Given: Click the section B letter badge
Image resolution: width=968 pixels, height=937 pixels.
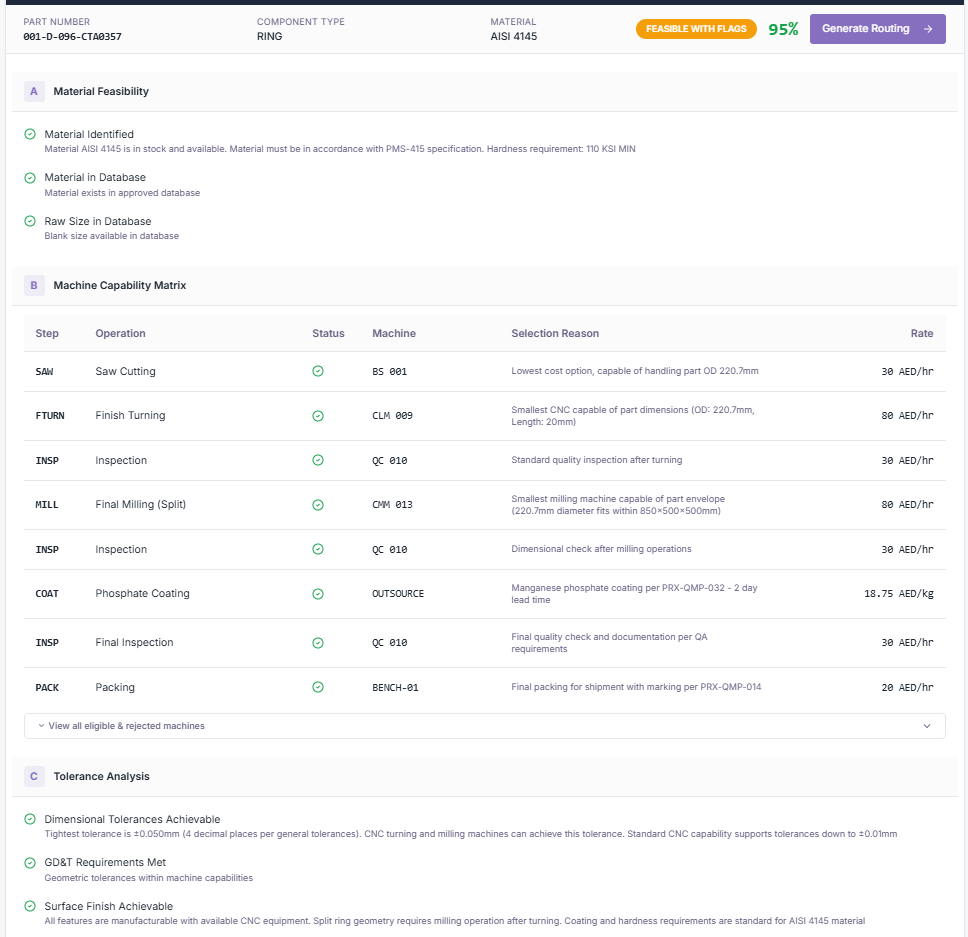Looking at the screenshot, I should click(x=34, y=286).
